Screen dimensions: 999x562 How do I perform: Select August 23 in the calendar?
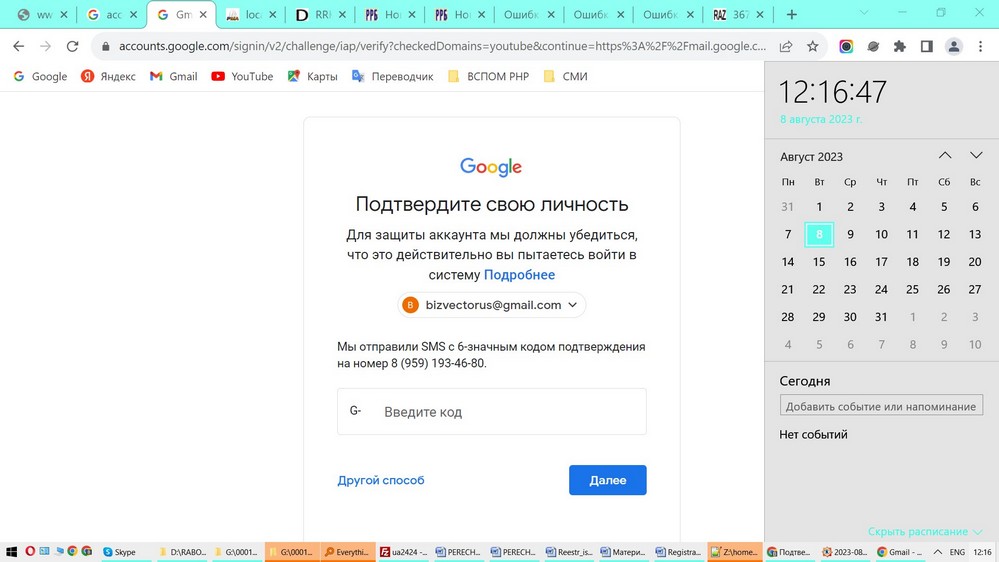click(850, 289)
